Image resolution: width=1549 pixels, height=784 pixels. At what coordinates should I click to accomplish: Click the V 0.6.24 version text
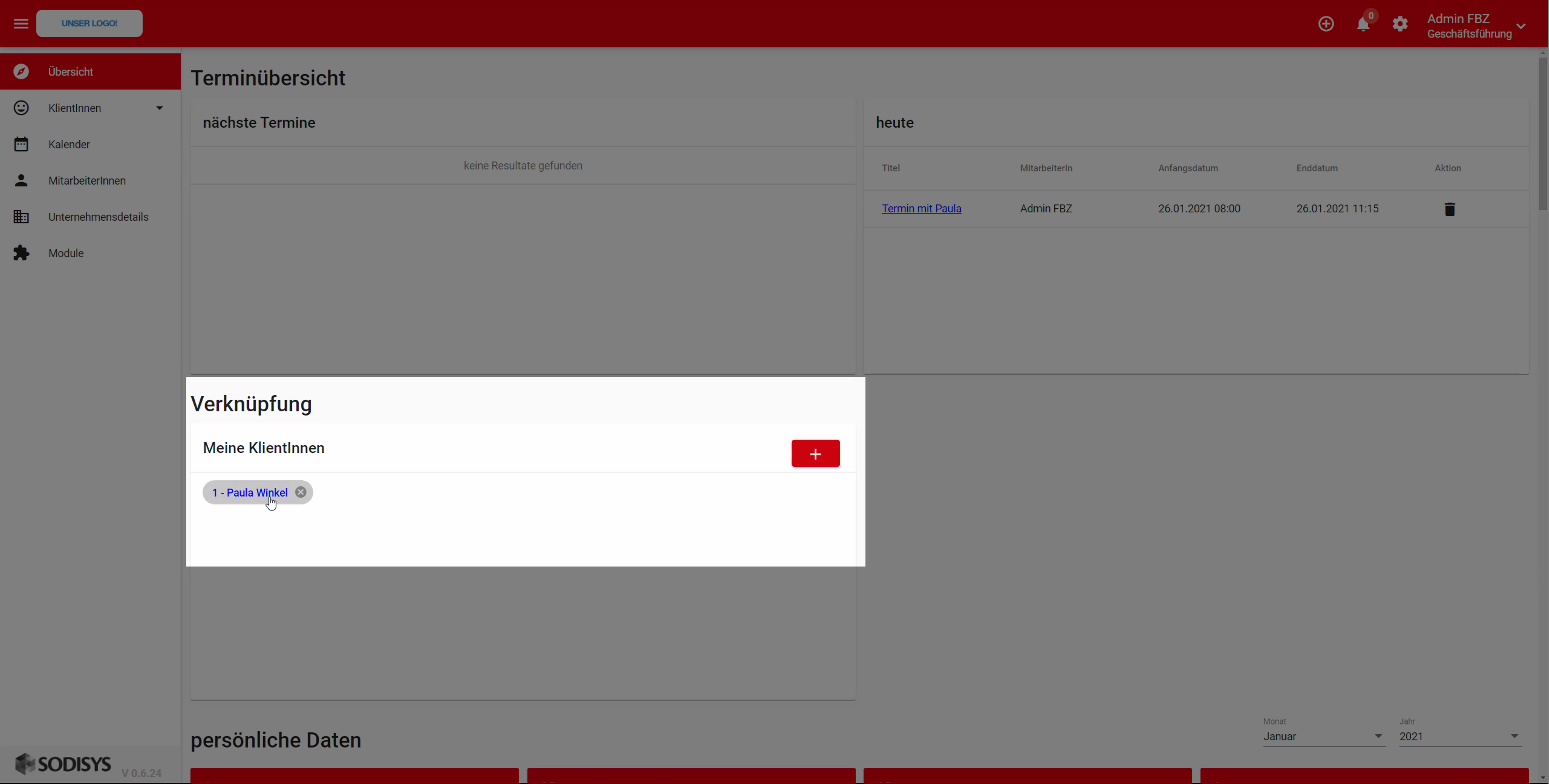coord(141,773)
